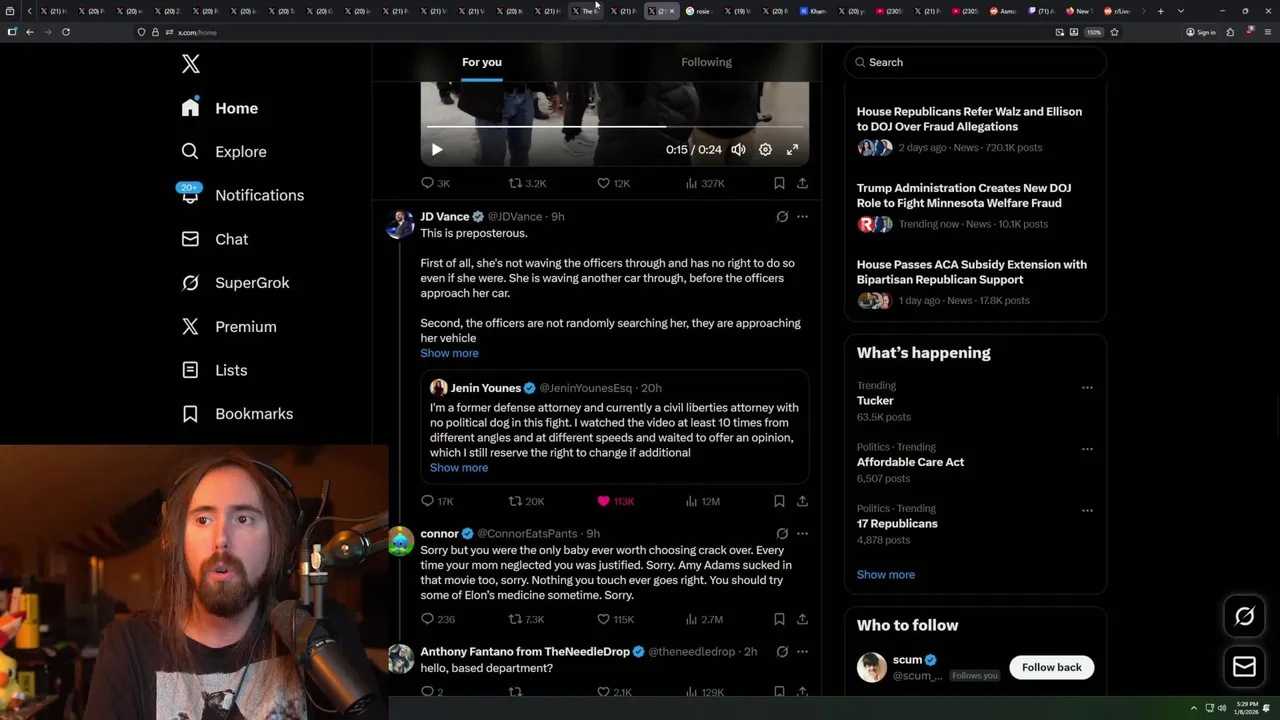Open the floating messages envelope button
This screenshot has height=720, width=1280.
pyautogui.click(x=1244, y=667)
